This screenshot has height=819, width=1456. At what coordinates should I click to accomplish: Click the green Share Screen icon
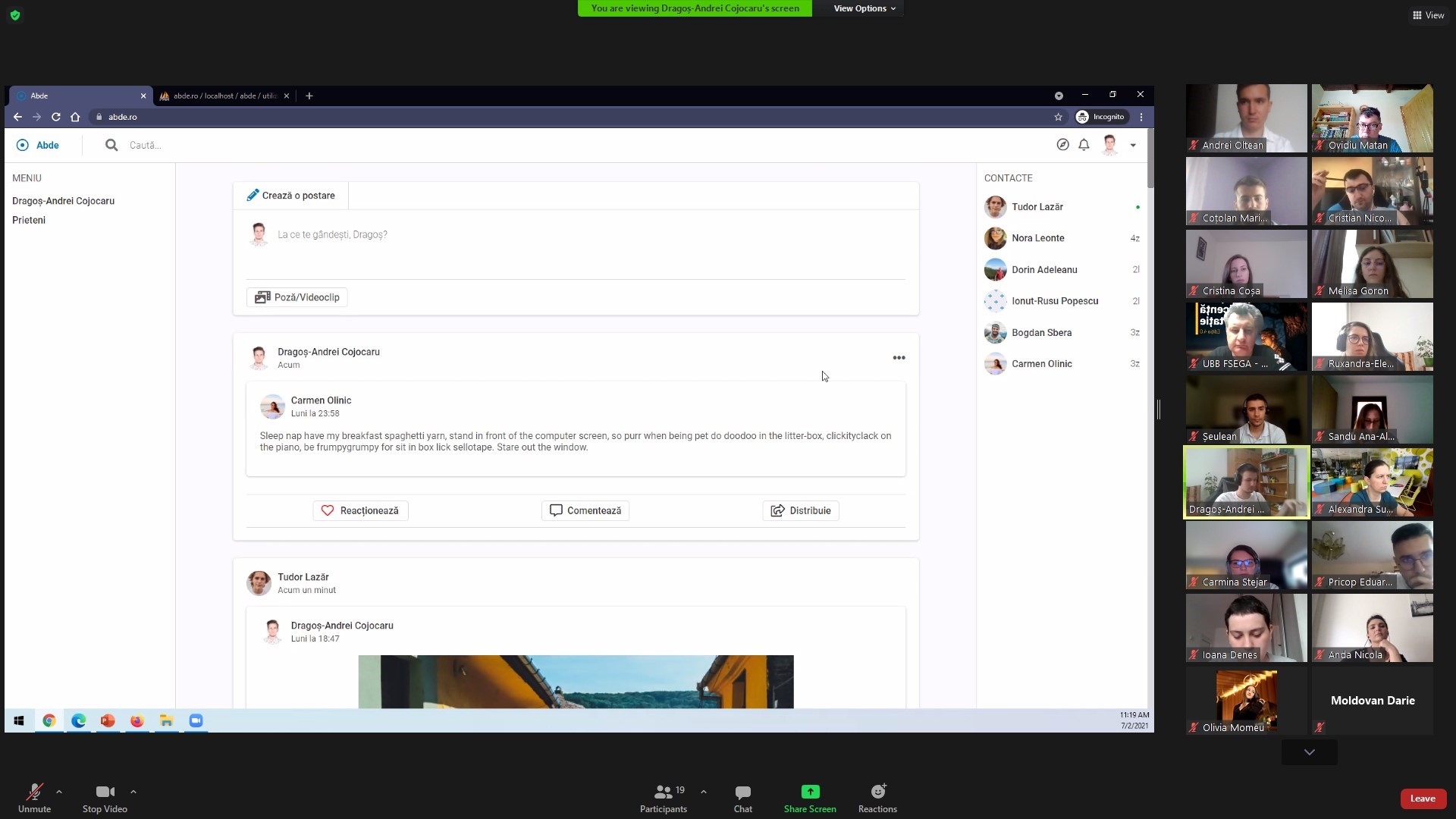click(810, 792)
